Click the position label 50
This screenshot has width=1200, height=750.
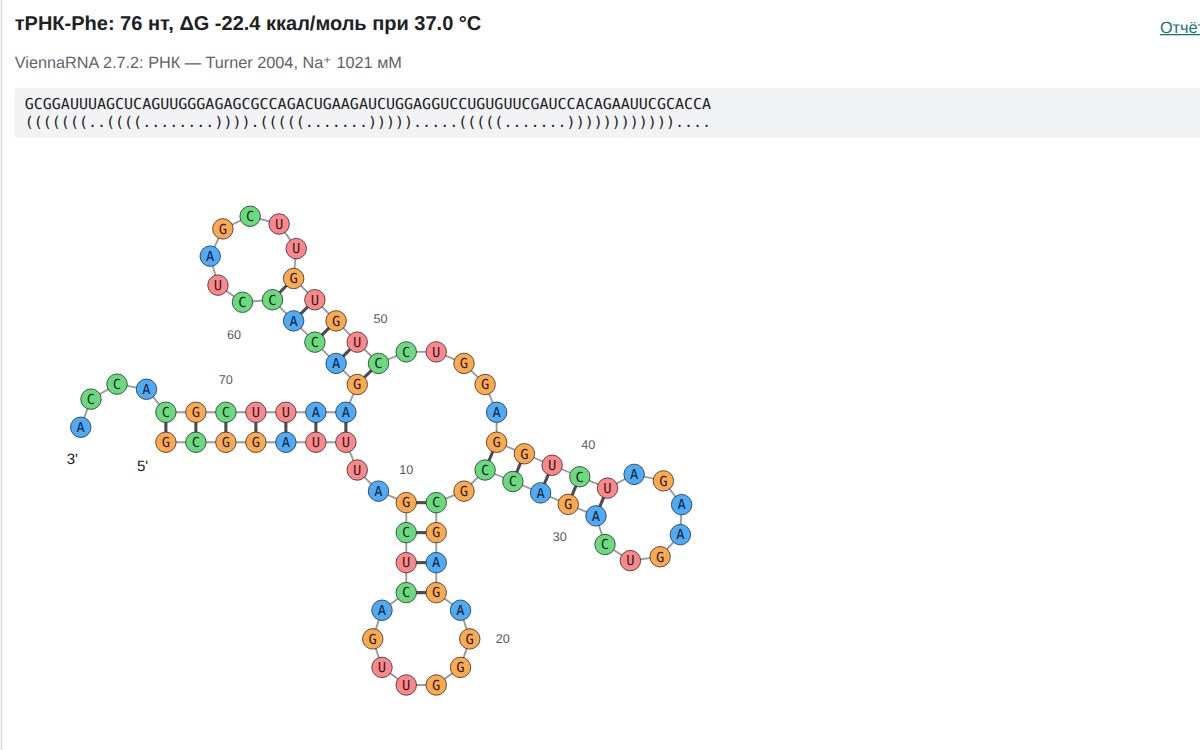pos(380,319)
